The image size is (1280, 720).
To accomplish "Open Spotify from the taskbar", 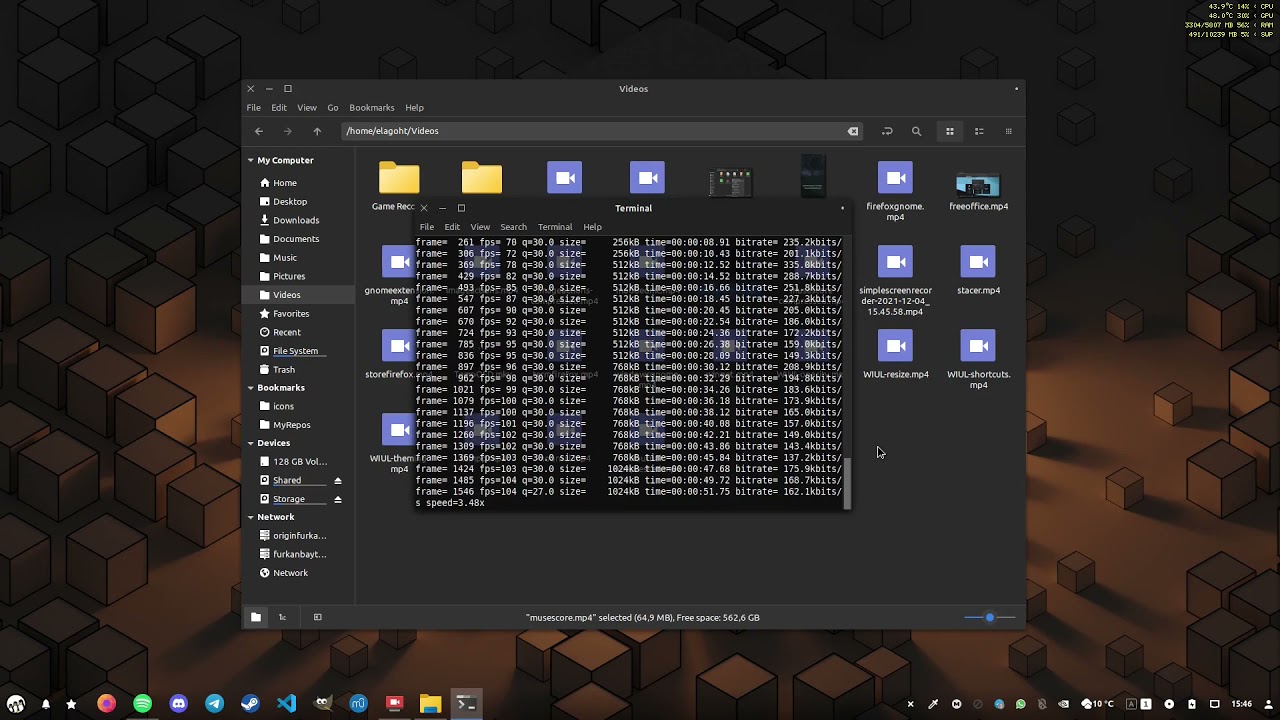I will (142, 704).
